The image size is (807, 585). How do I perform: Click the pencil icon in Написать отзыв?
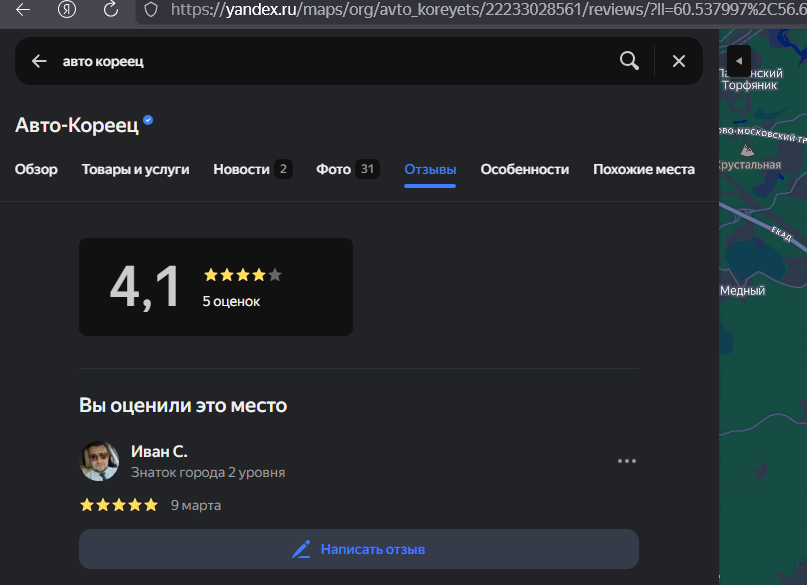pyautogui.click(x=302, y=549)
